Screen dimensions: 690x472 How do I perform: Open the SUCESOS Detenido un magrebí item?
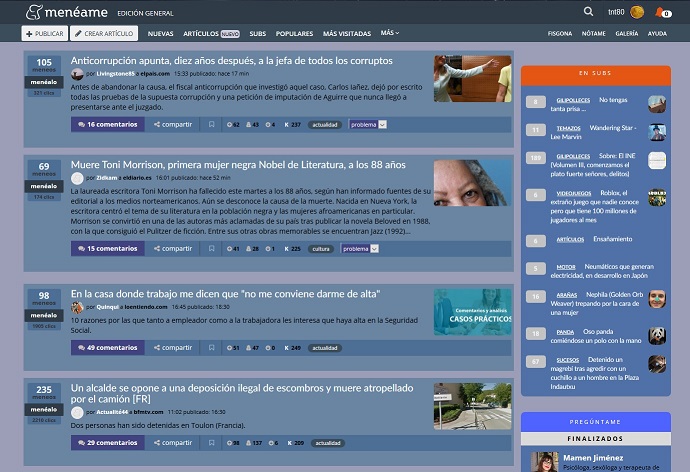click(595, 373)
